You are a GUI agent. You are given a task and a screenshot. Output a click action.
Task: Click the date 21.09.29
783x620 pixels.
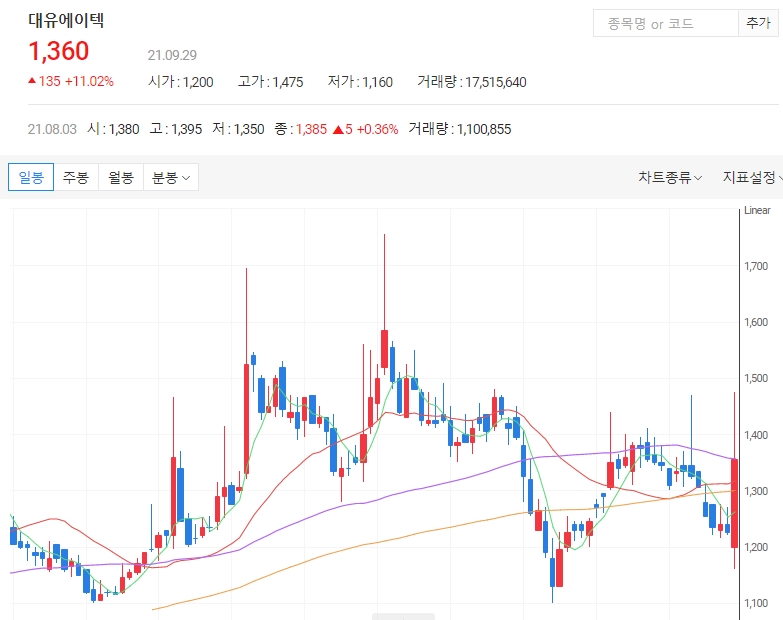pos(172,55)
